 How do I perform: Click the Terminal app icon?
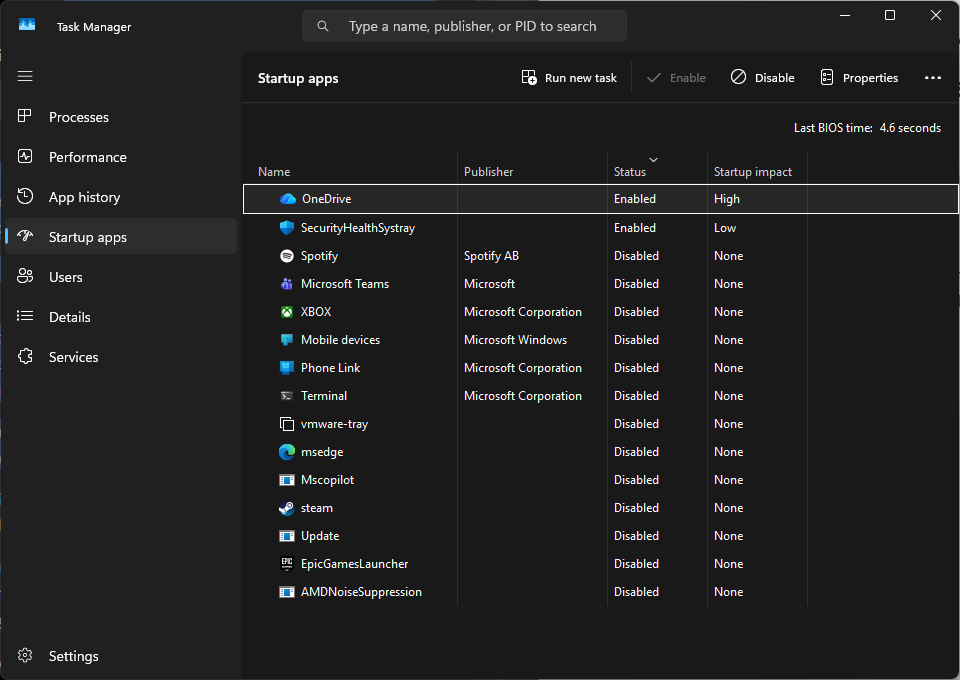[287, 396]
